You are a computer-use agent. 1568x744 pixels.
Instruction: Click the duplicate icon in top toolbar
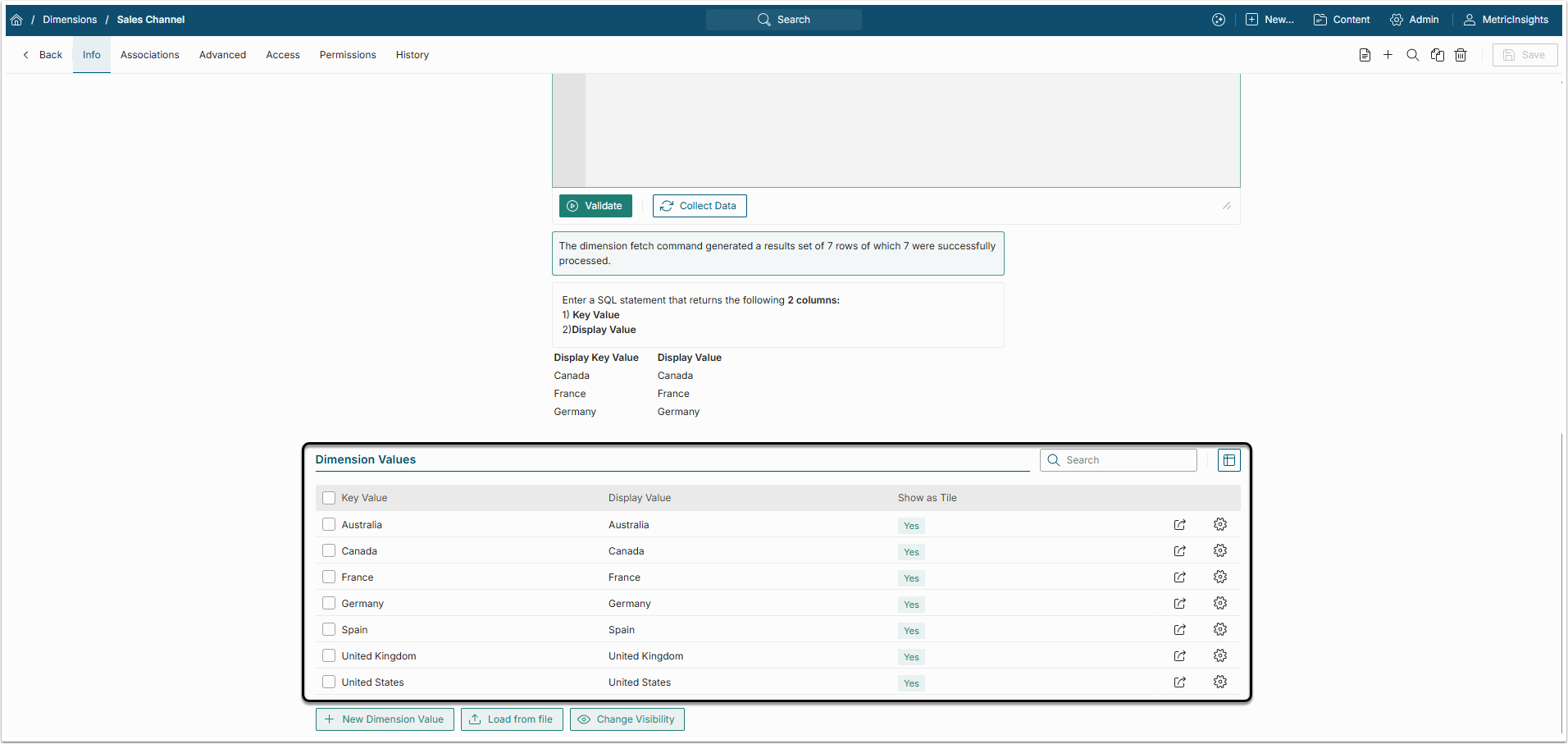click(x=1437, y=55)
